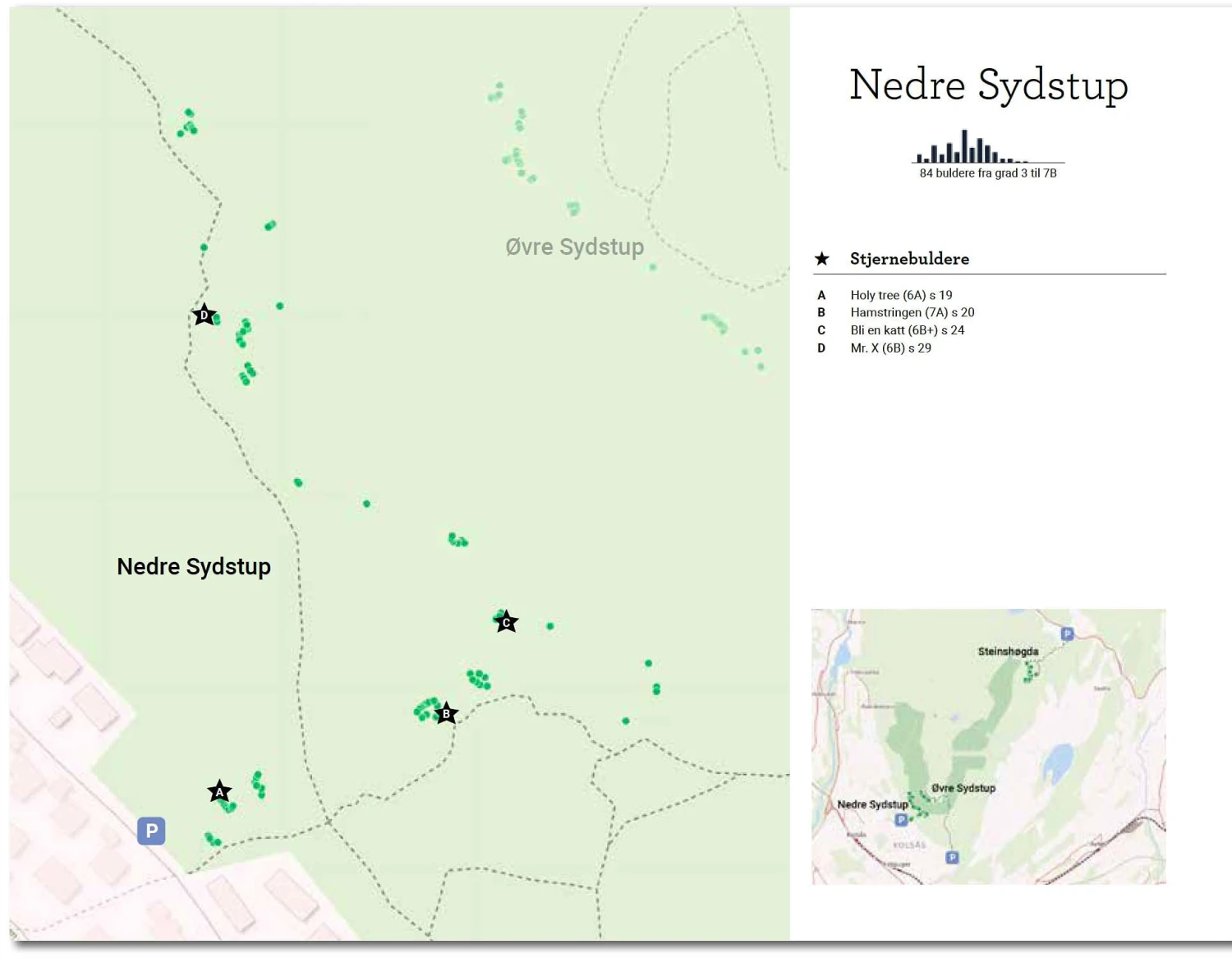Click the '84 buldere fra grad 3 til 7B' caption
Screen dimensions: 1232x958
[x=988, y=173]
